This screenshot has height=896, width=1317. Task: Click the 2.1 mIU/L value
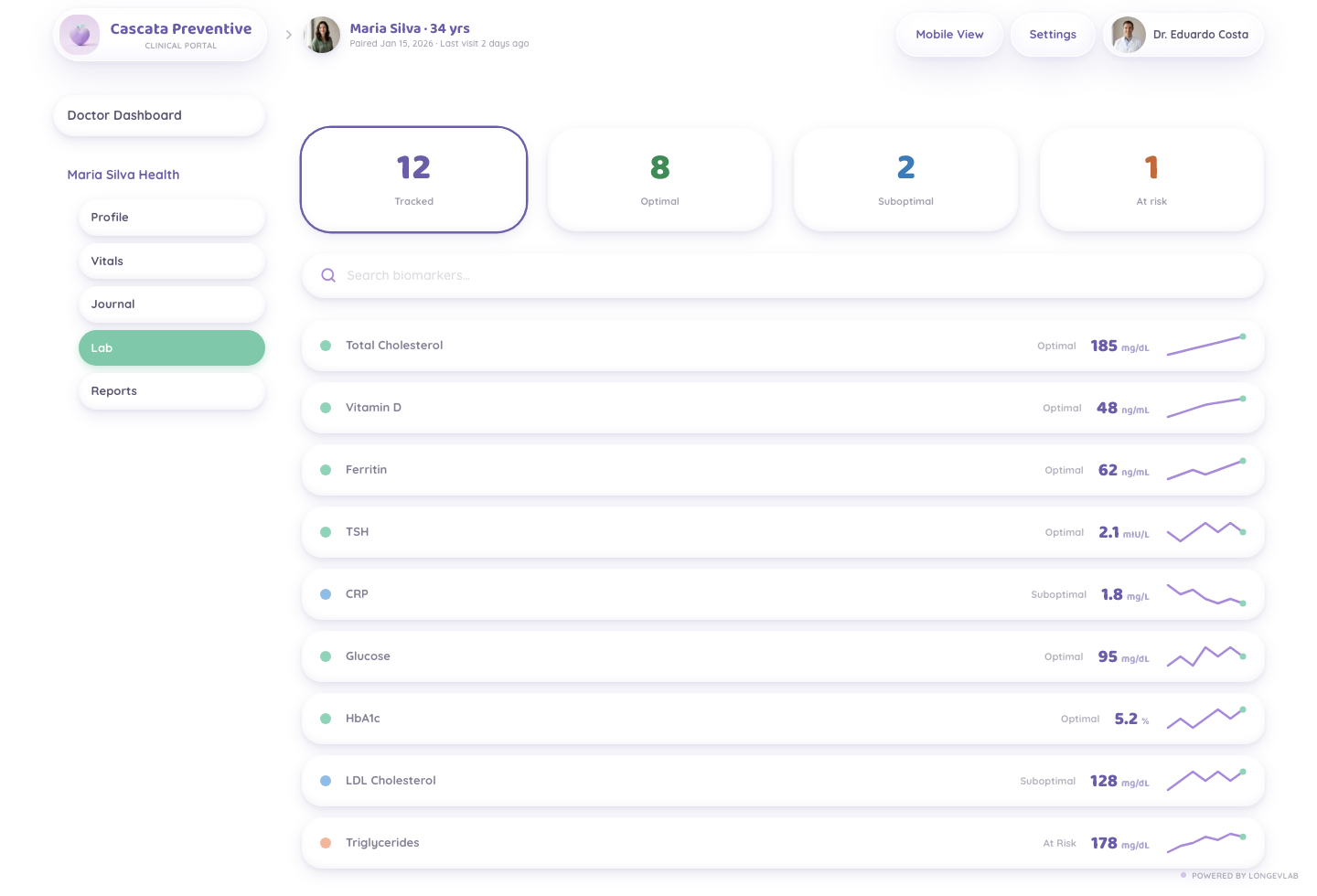coord(1124,532)
